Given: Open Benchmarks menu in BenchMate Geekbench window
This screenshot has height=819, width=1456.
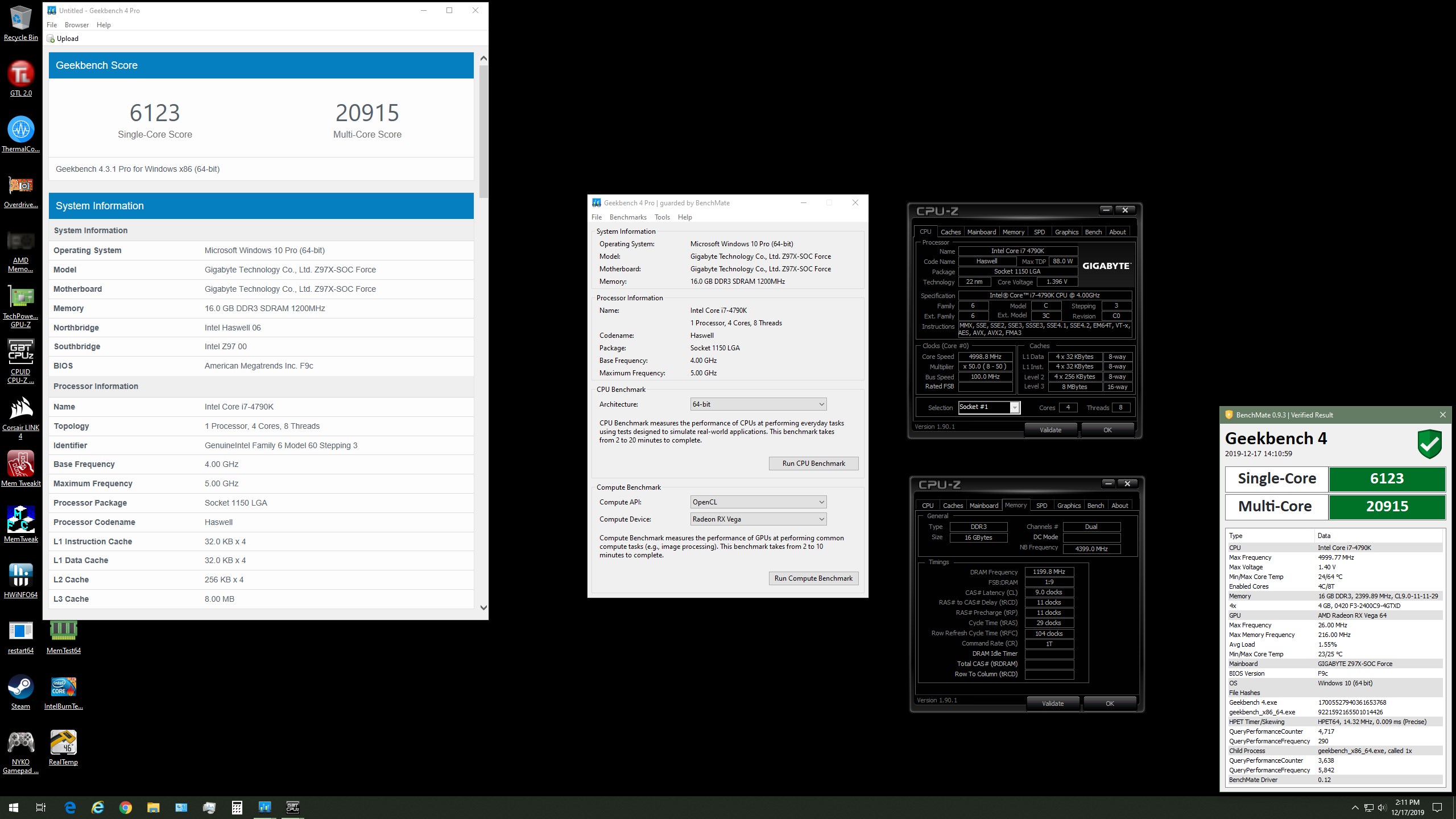Looking at the screenshot, I should pos(628,217).
